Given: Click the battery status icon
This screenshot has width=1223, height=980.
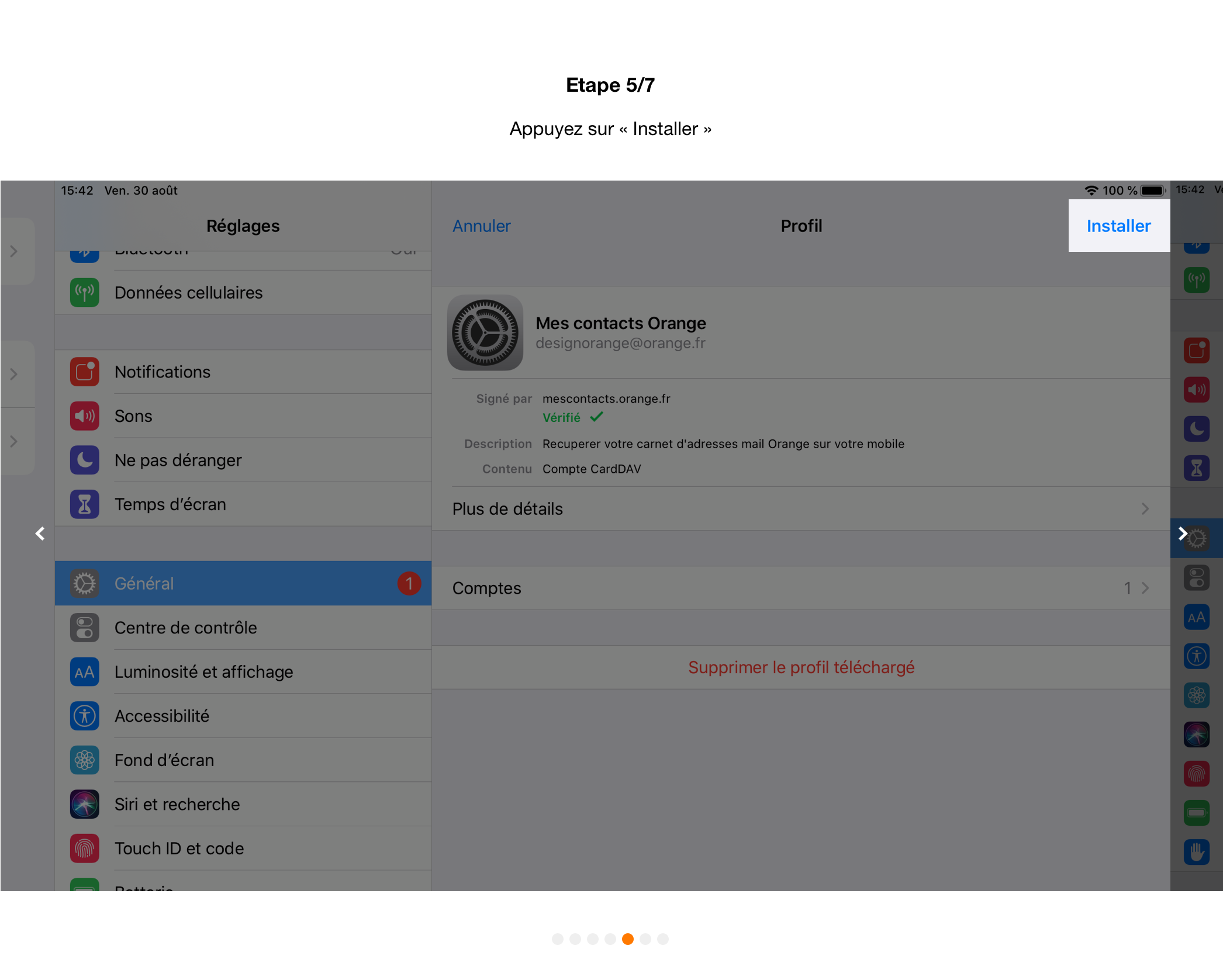Looking at the screenshot, I should (1153, 191).
